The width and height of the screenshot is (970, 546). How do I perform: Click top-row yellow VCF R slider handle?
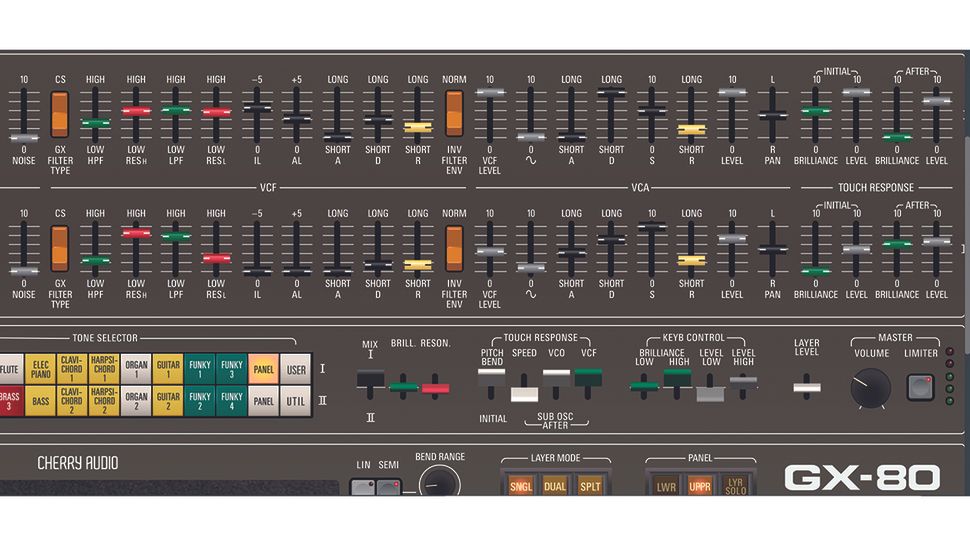pos(418,127)
